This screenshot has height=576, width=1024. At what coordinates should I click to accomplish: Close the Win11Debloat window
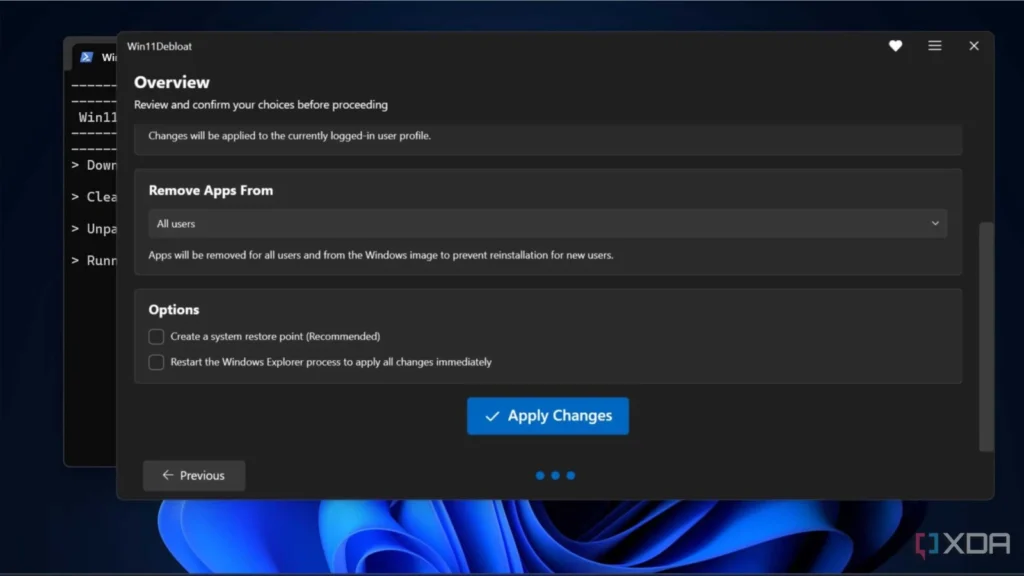point(973,46)
